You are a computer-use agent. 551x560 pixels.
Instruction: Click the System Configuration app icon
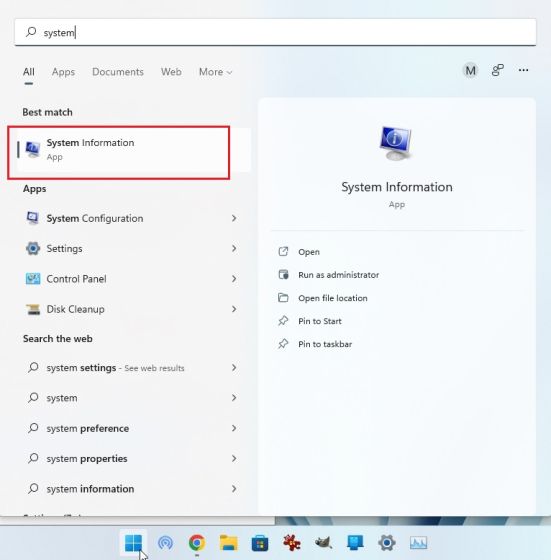coord(32,218)
